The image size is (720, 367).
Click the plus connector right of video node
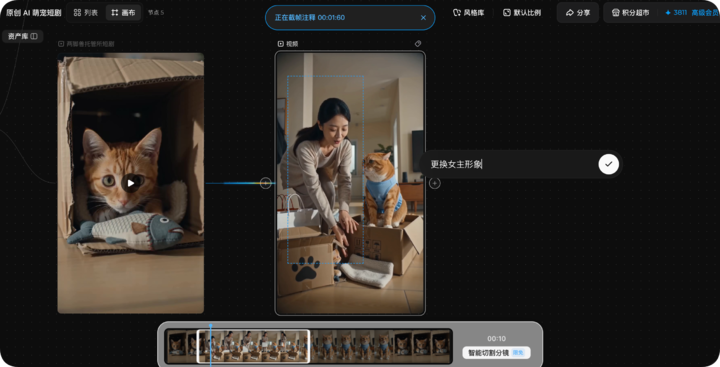[434, 183]
